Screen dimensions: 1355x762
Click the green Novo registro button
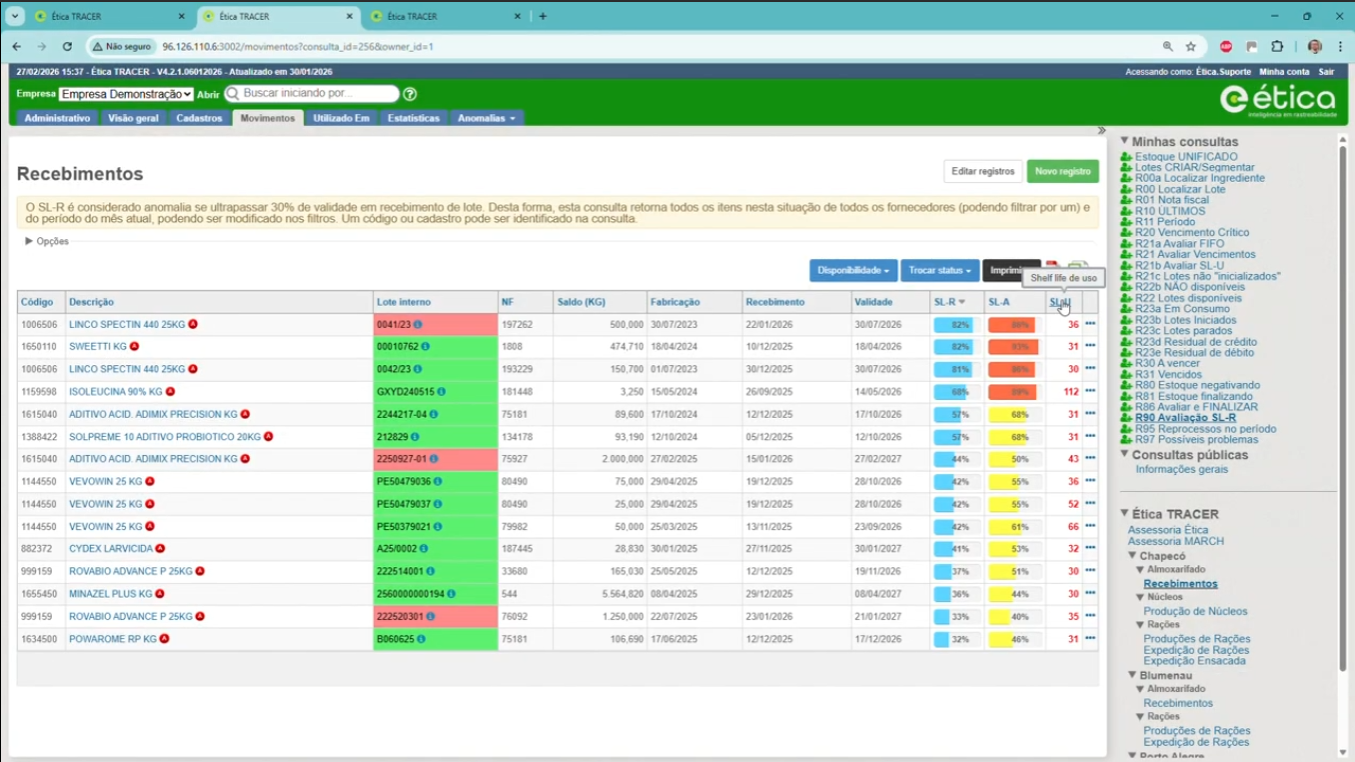click(x=1062, y=171)
